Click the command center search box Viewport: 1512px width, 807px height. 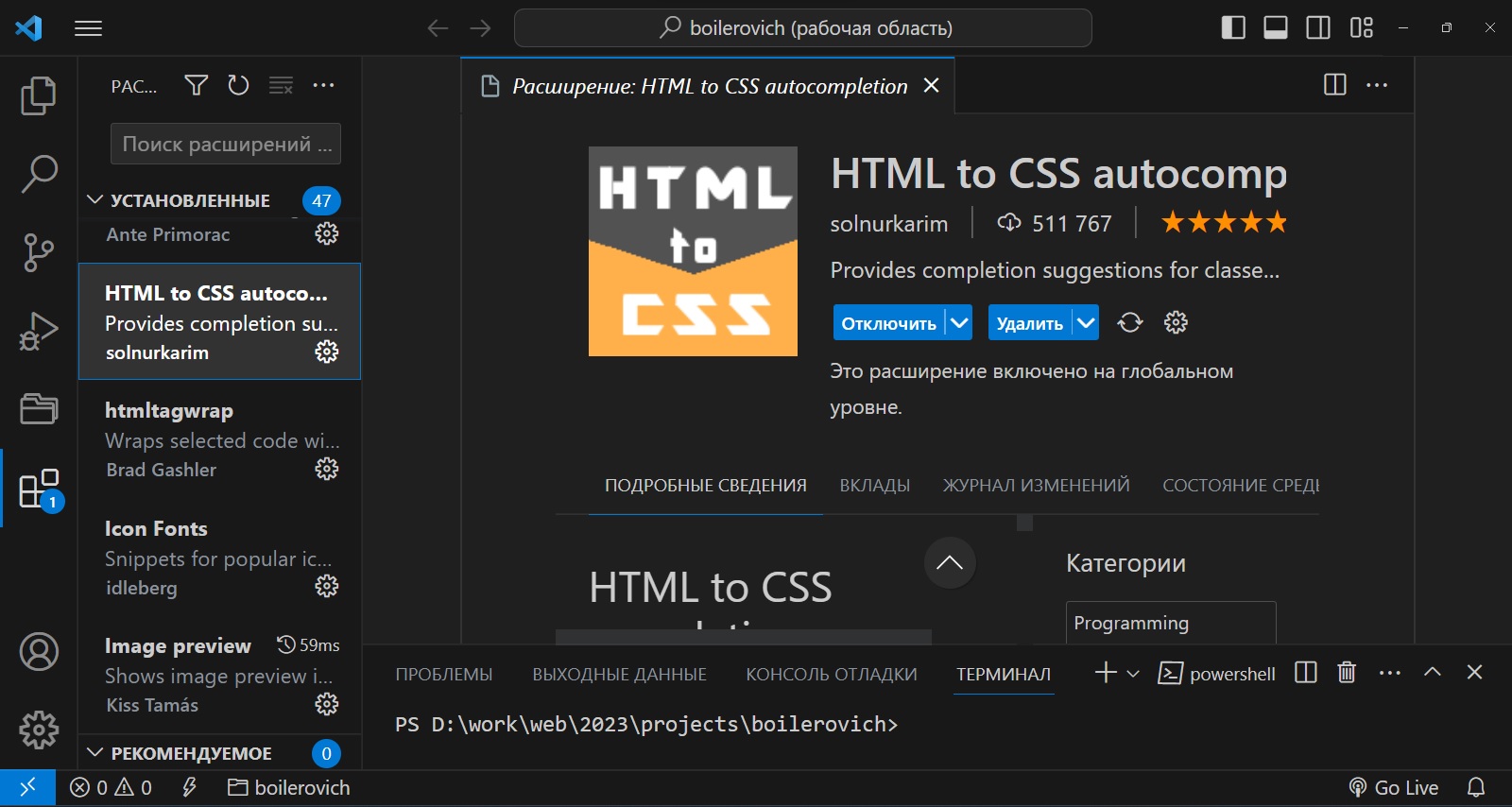[803, 27]
